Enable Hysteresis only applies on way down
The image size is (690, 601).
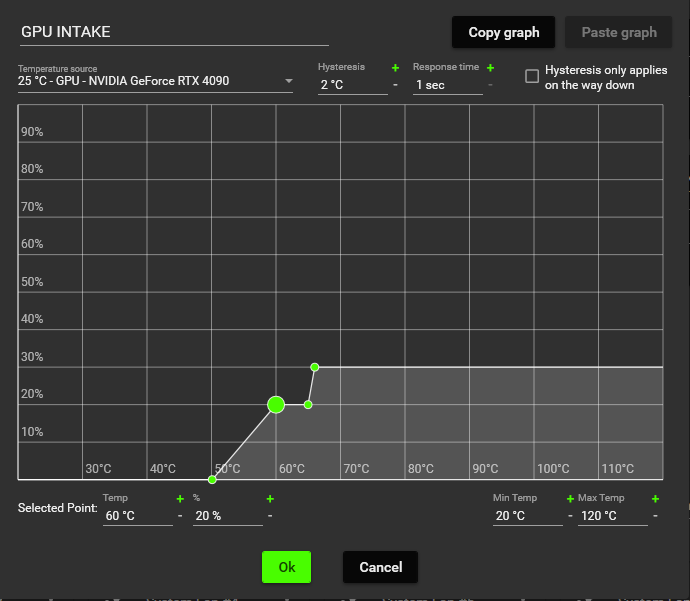(532, 76)
